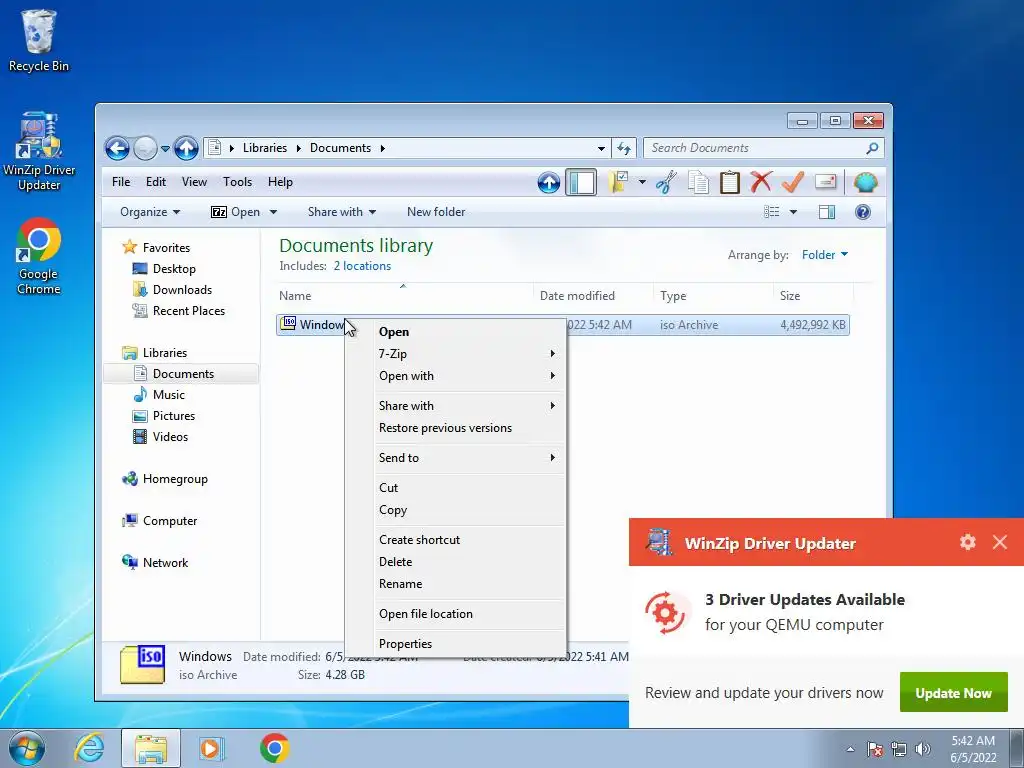Go up one folder using navigation Up button

[186, 148]
